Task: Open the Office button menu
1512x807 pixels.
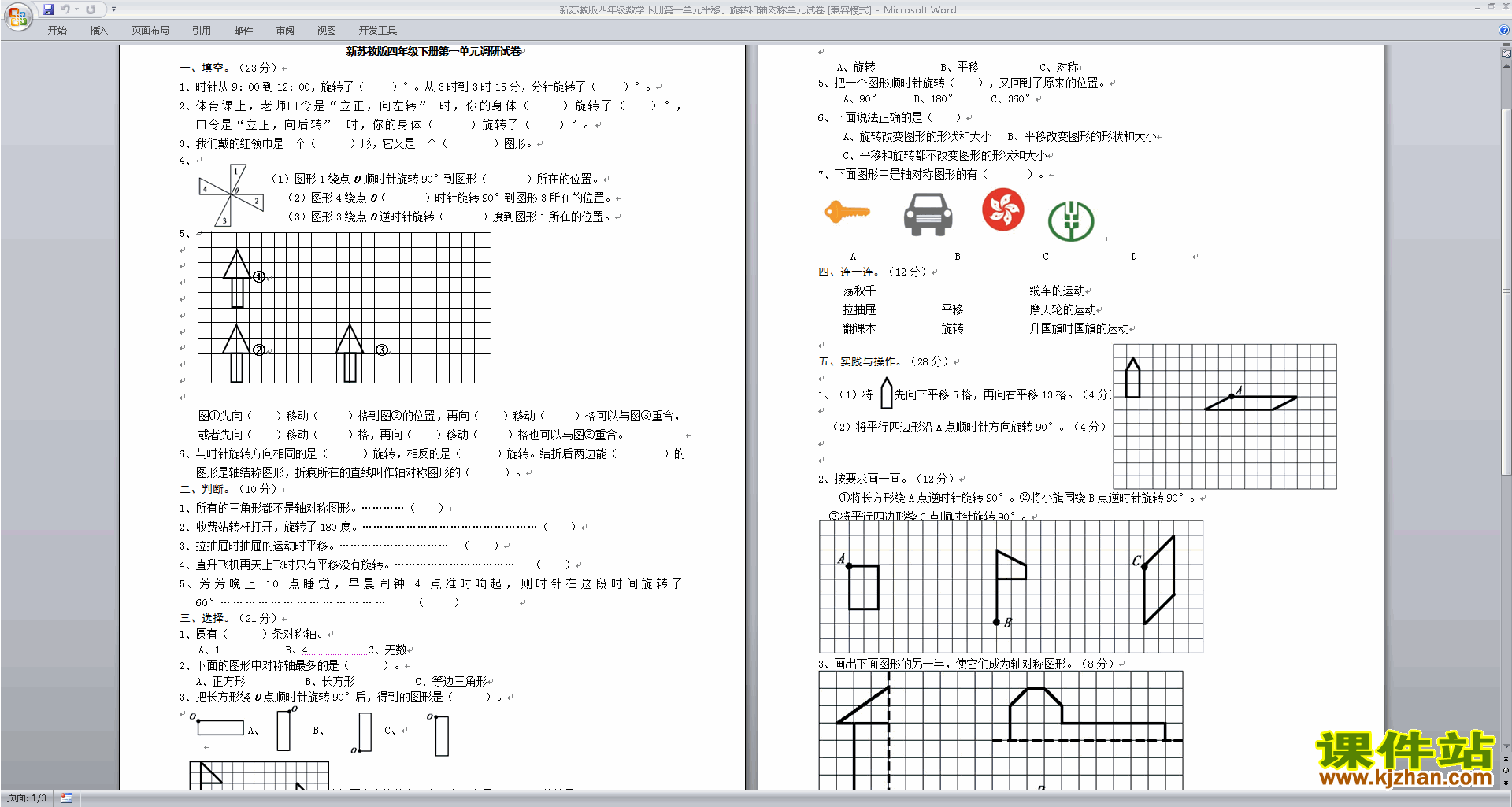Action: pos(17,16)
